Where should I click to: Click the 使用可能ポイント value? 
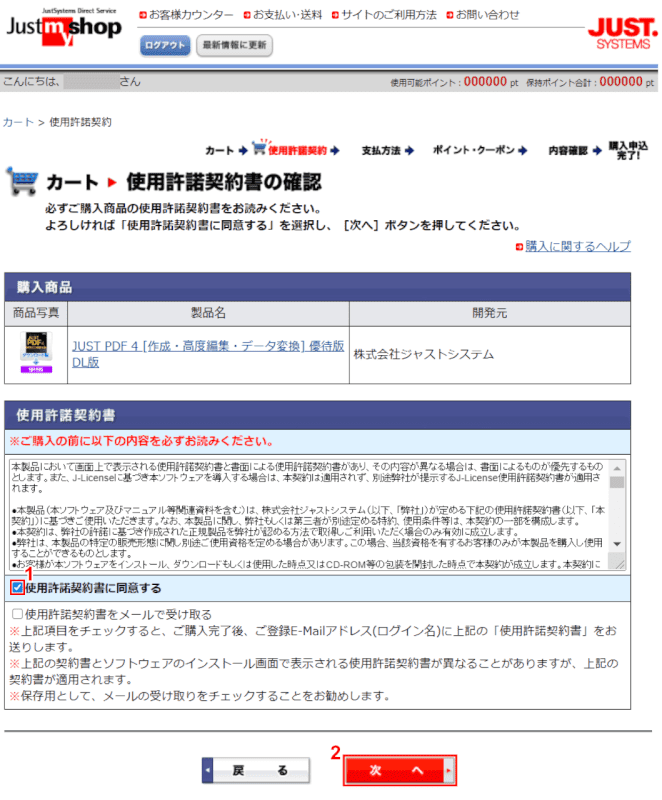tap(485, 82)
